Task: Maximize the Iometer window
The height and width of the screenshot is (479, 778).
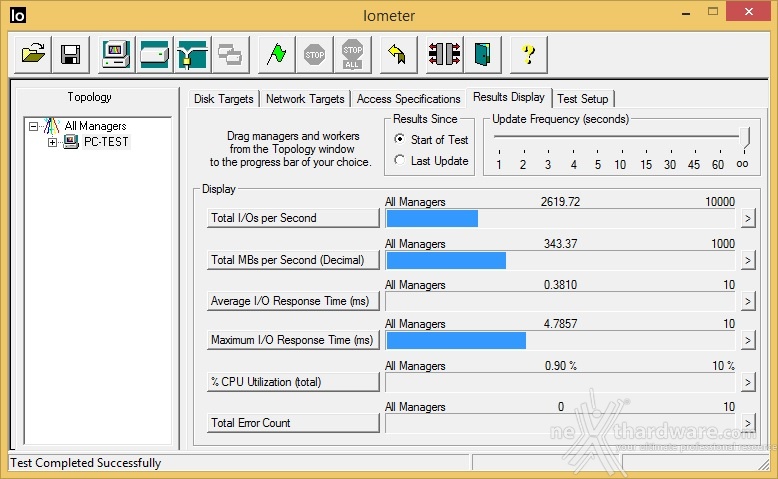Action: 713,12
